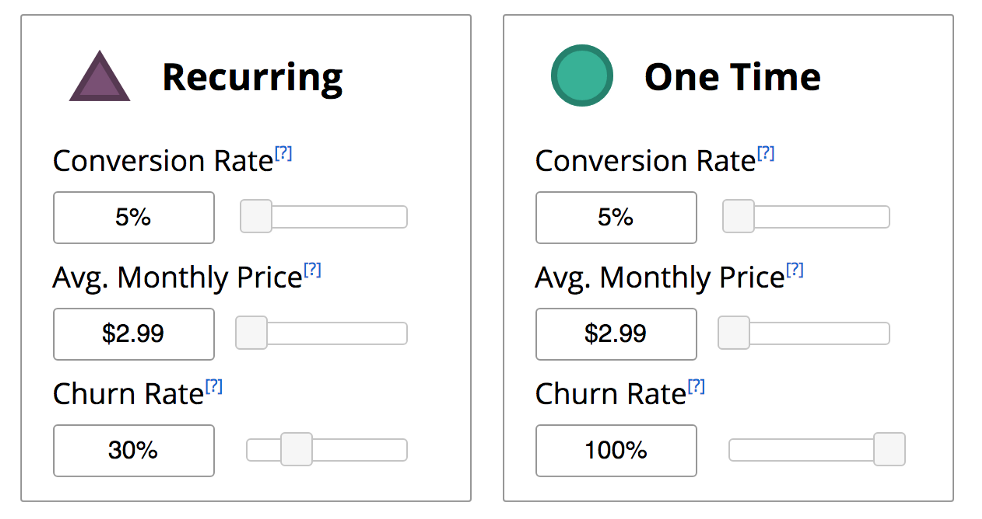The image size is (982, 519).
Task: Click the Recurring 30% churn rate field
Action: point(134,450)
